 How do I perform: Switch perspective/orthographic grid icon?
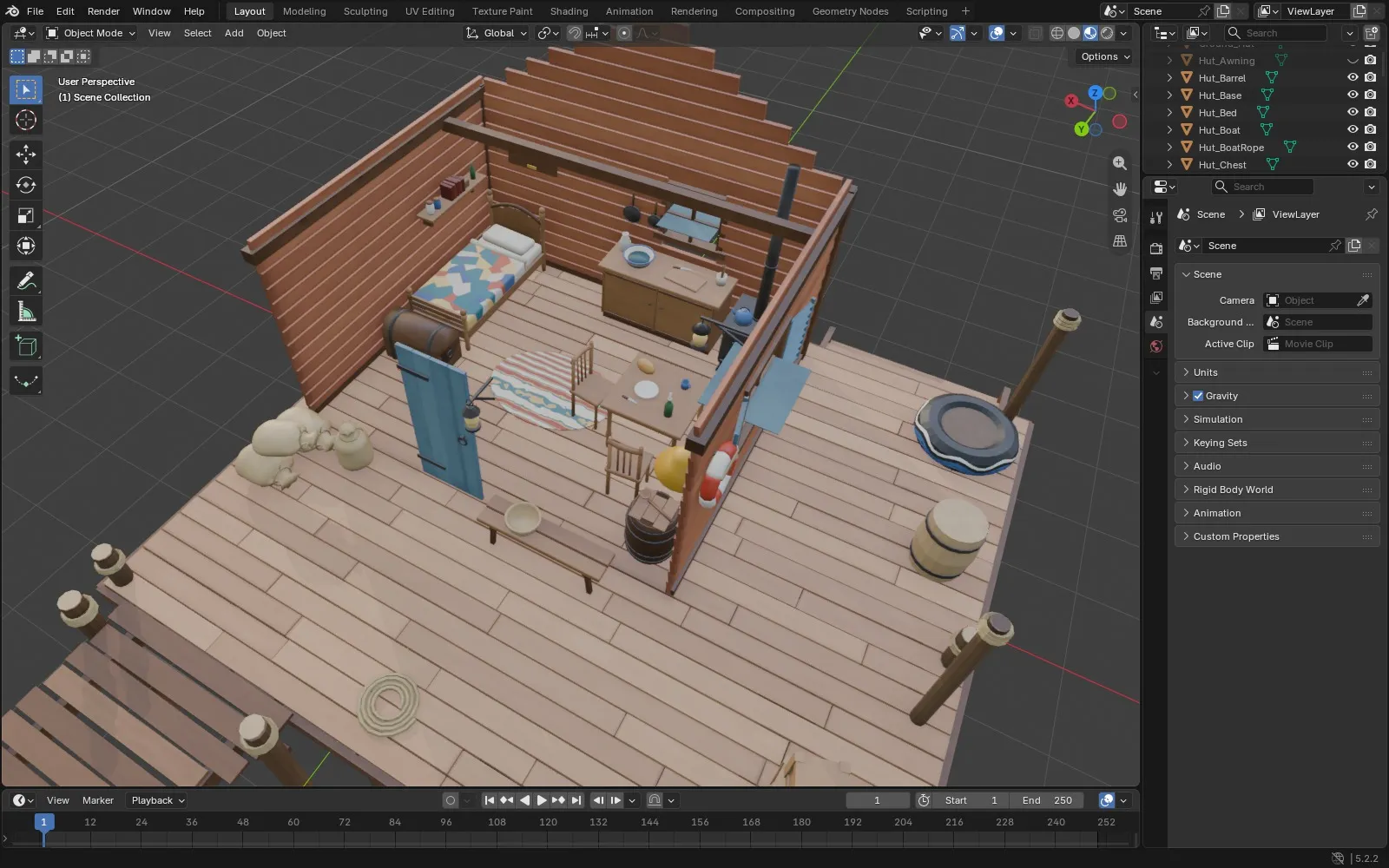(1120, 241)
